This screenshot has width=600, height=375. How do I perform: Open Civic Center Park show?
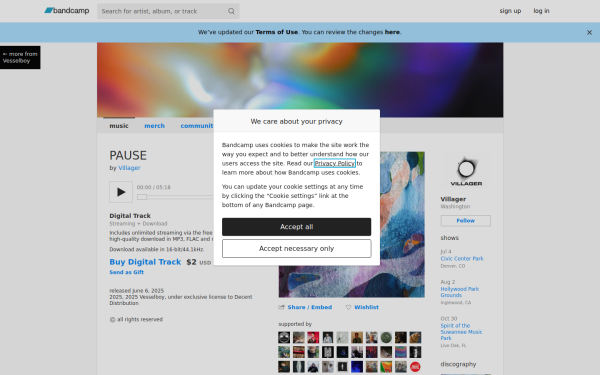[462, 259]
